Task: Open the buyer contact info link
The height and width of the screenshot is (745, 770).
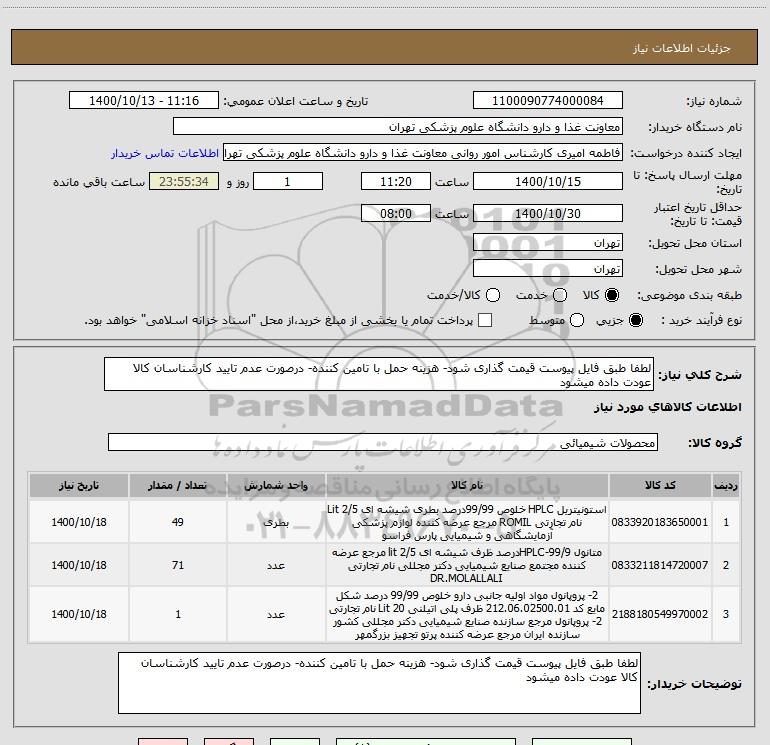Action: (x=165, y=153)
